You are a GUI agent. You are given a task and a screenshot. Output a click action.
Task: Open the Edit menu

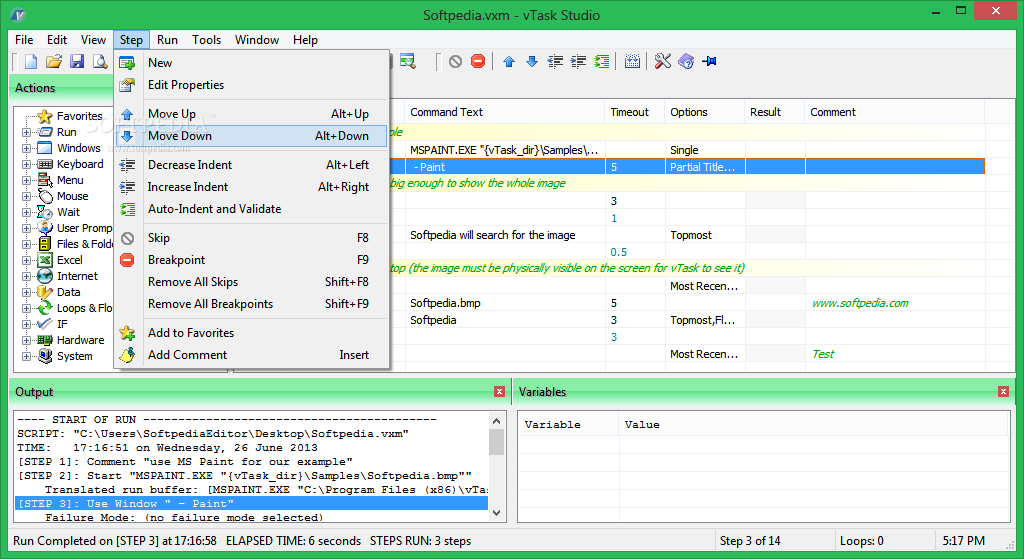(57, 40)
